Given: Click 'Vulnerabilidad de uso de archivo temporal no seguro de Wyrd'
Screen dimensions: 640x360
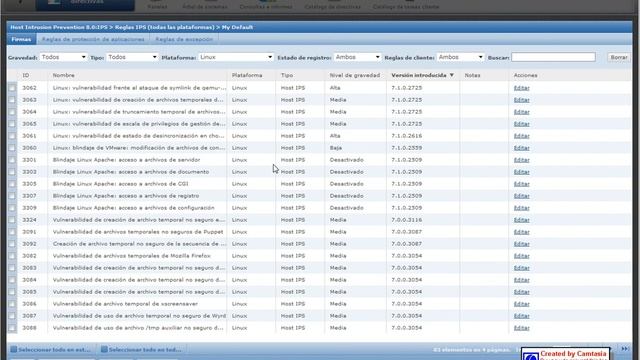Looking at the screenshot, I should [139, 316].
